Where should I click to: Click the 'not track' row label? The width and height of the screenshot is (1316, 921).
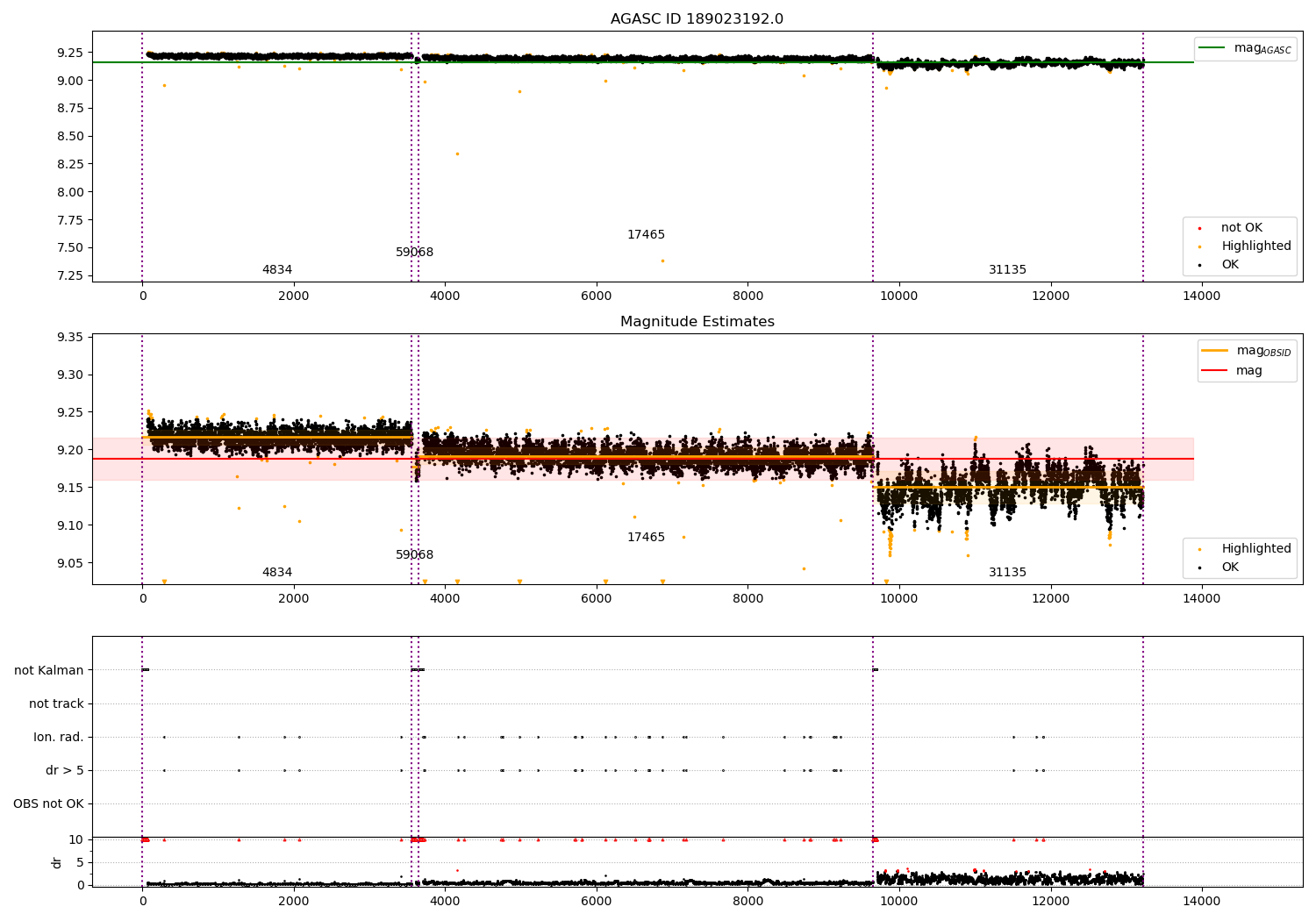[56, 704]
